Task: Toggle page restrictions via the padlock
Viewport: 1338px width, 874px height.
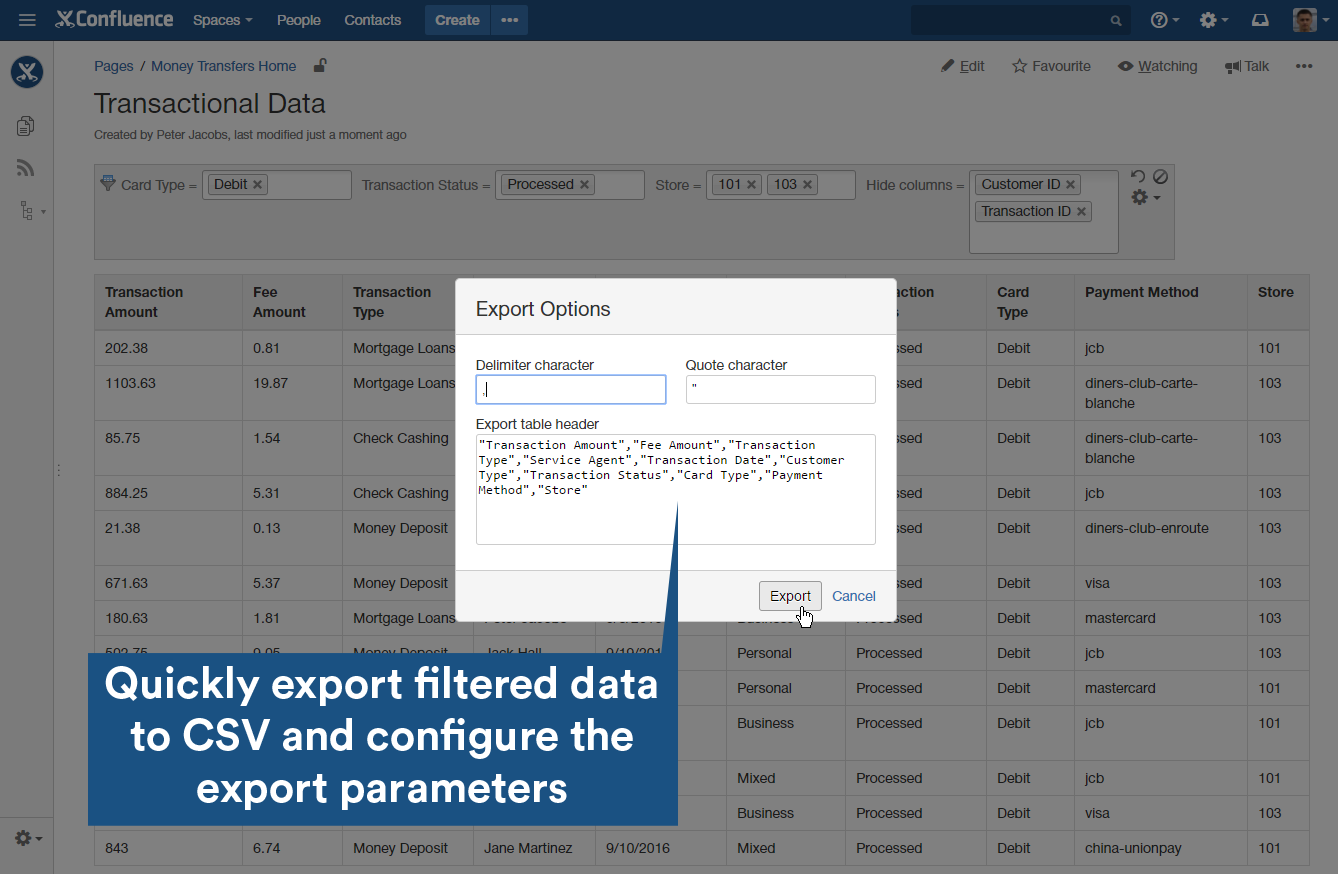Action: coord(319,65)
